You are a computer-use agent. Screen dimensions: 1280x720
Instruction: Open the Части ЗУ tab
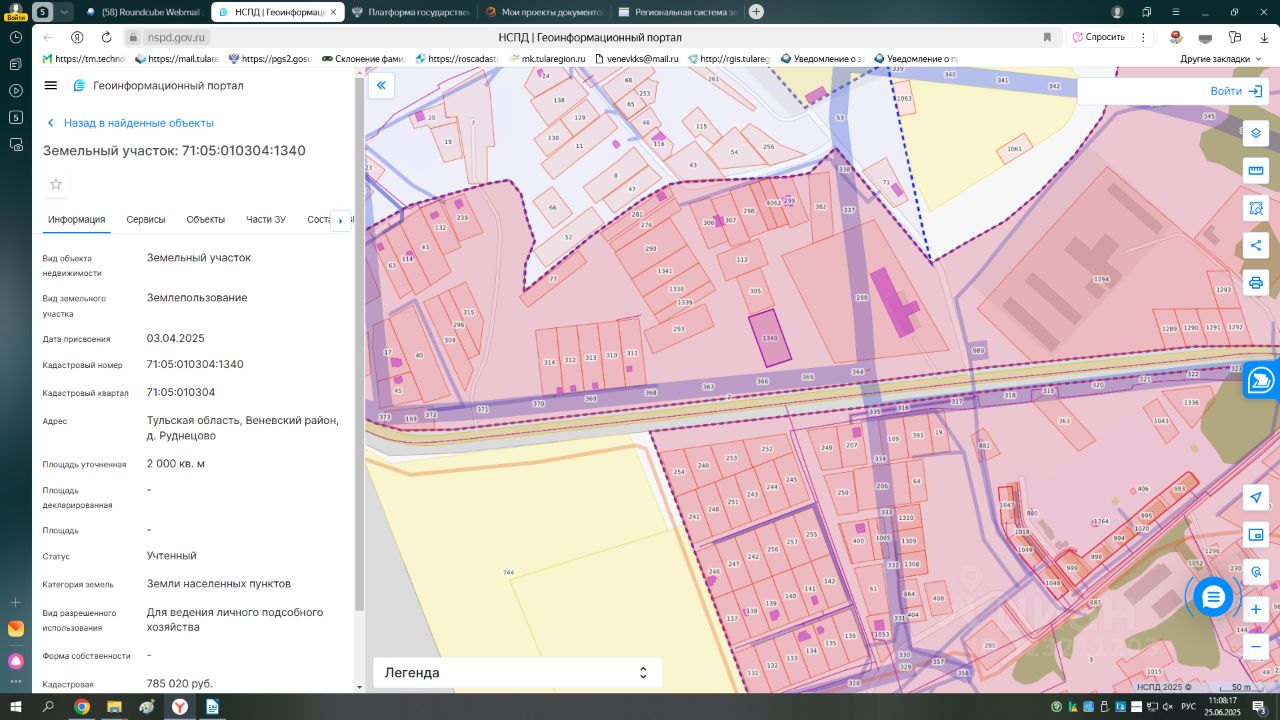point(266,220)
